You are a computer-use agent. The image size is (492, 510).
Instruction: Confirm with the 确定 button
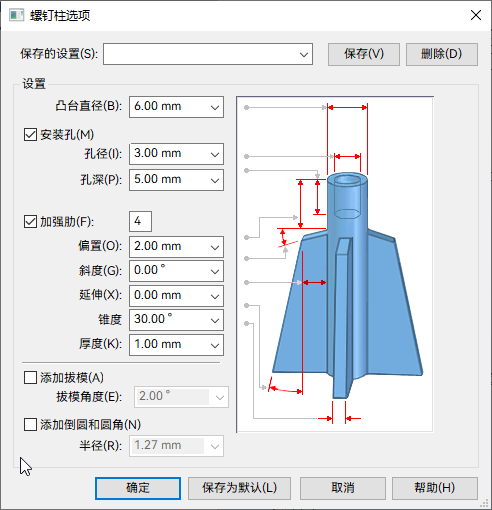tap(138, 488)
